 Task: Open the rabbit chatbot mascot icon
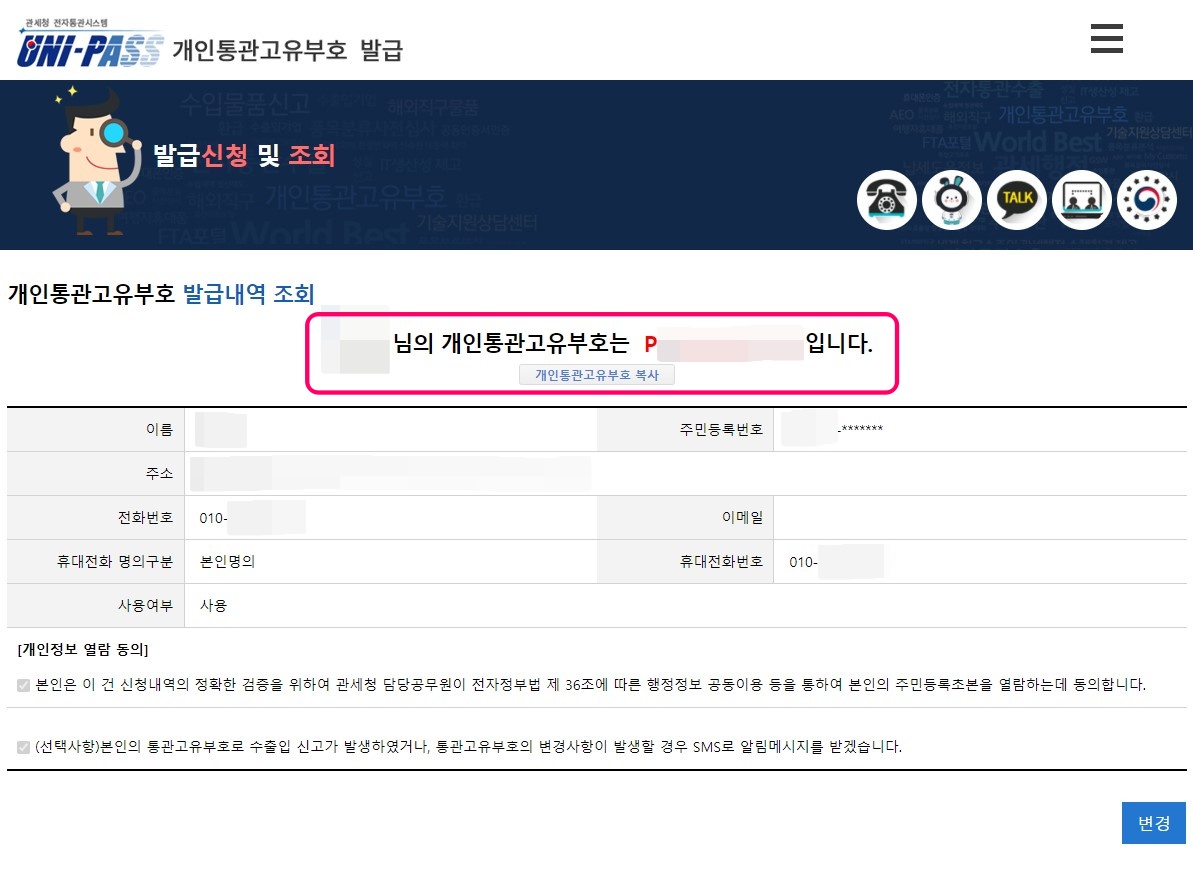(951, 200)
